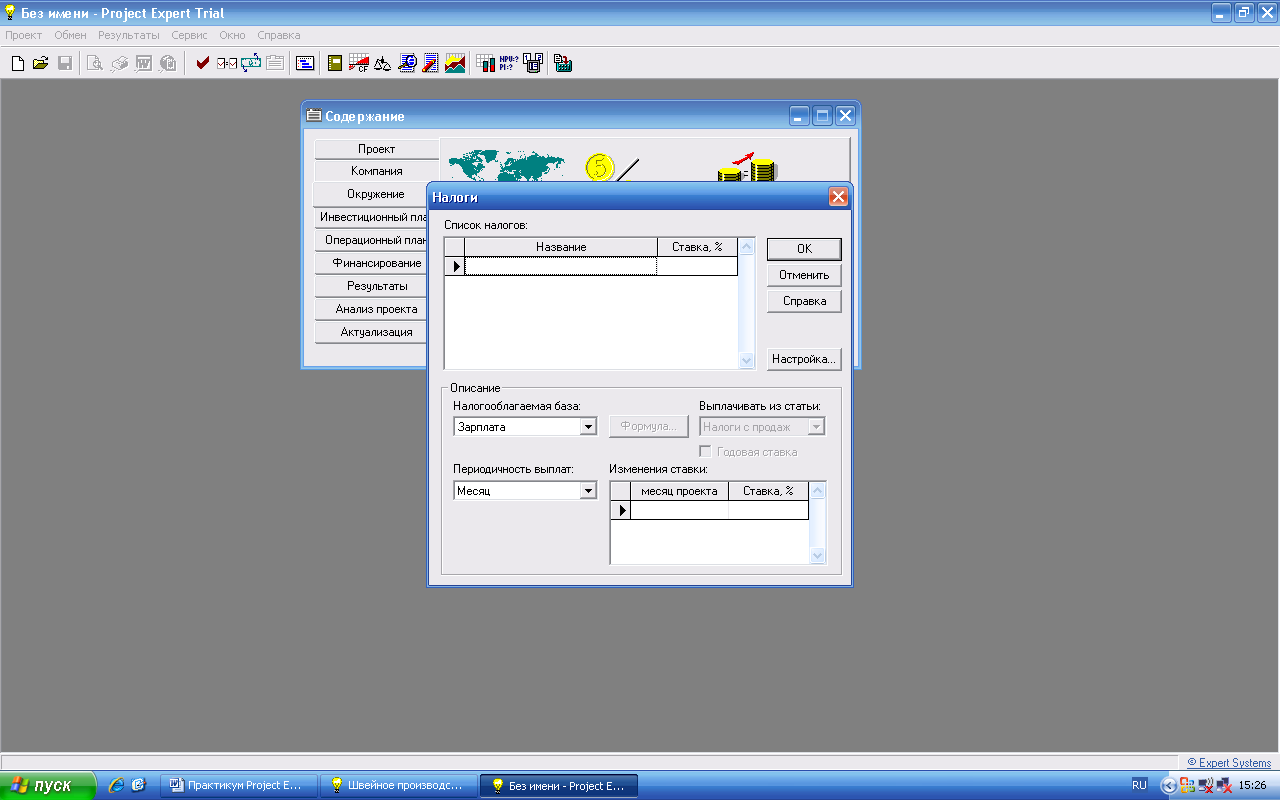
Task: Click the пуск Start button
Action: (48, 786)
